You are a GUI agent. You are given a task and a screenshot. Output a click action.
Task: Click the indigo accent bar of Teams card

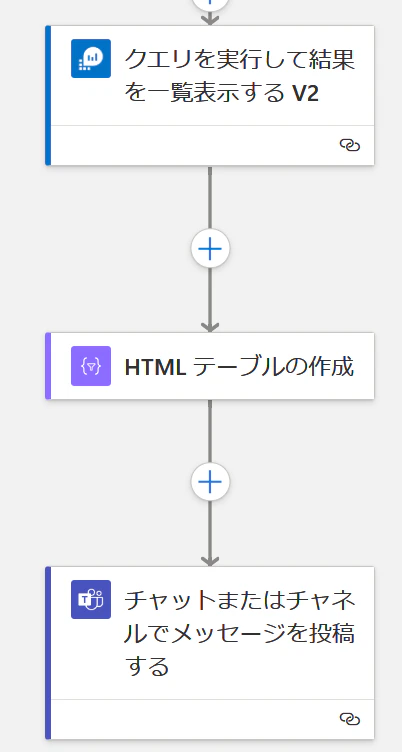coord(48,653)
